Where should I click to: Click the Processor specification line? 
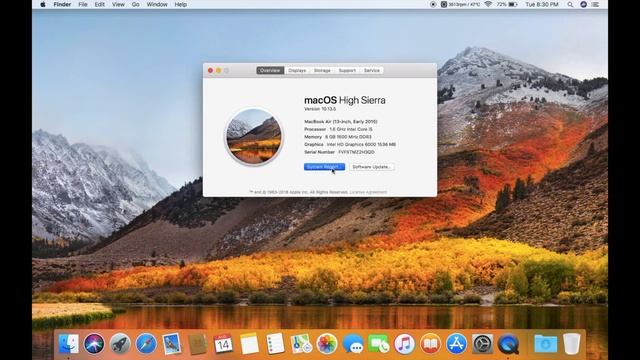pos(338,129)
